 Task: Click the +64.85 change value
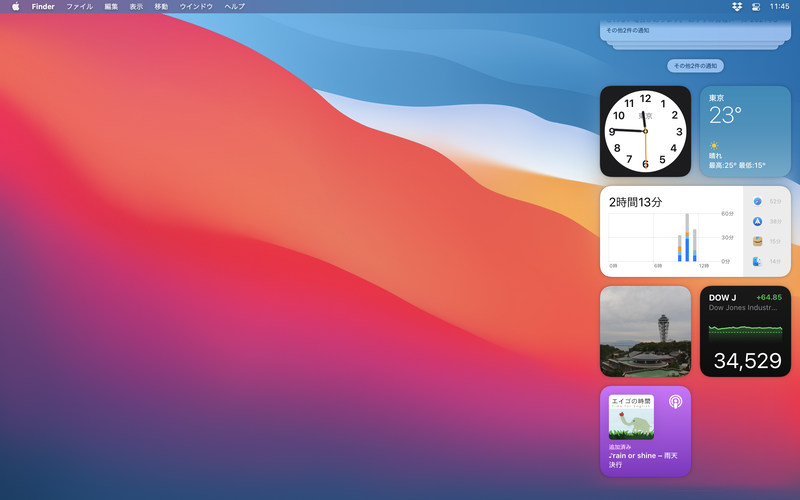tap(769, 297)
